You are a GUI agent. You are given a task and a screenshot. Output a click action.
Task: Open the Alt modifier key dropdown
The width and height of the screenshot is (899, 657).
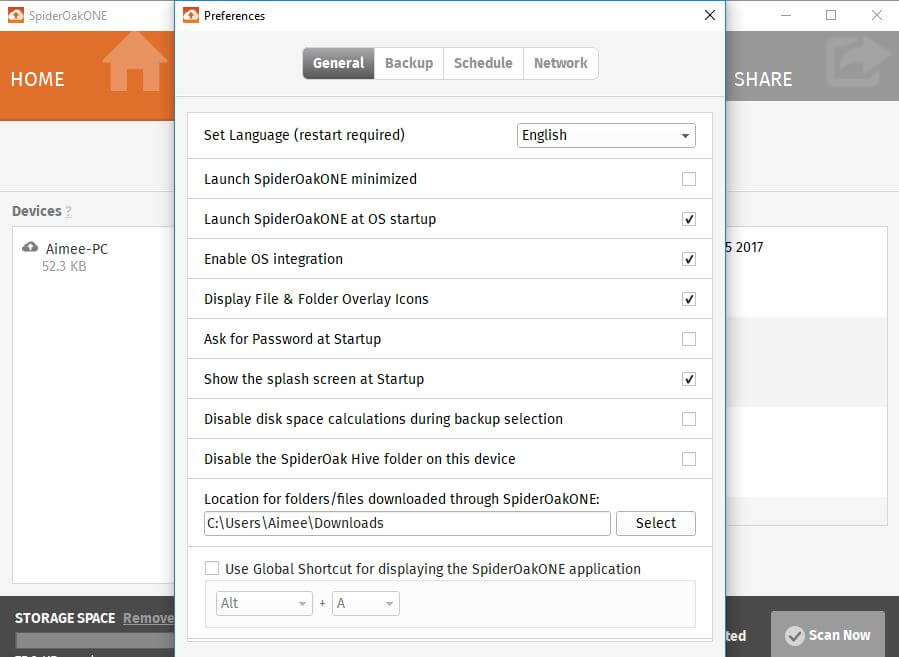tap(264, 603)
